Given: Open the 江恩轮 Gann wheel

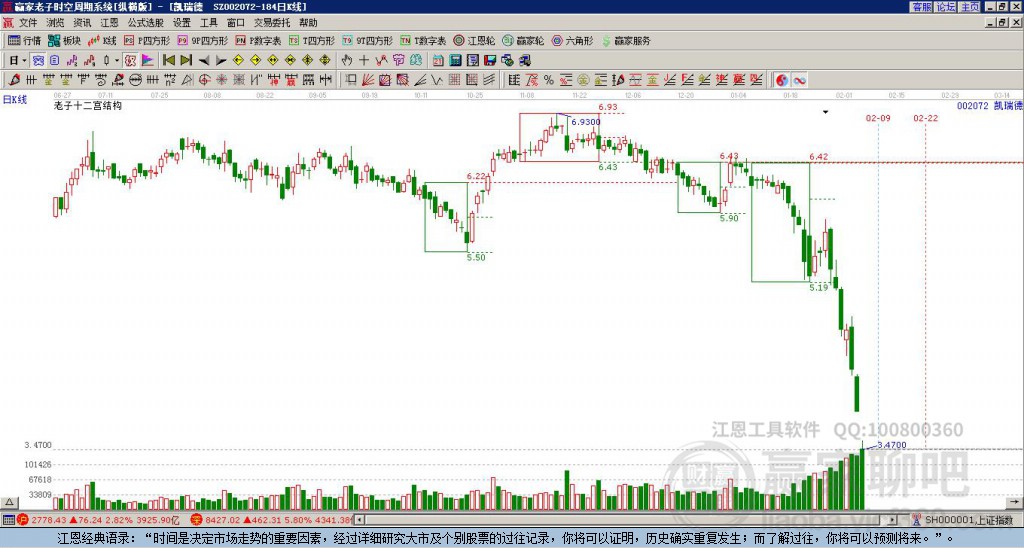Looking at the screenshot, I should click(x=474, y=40).
